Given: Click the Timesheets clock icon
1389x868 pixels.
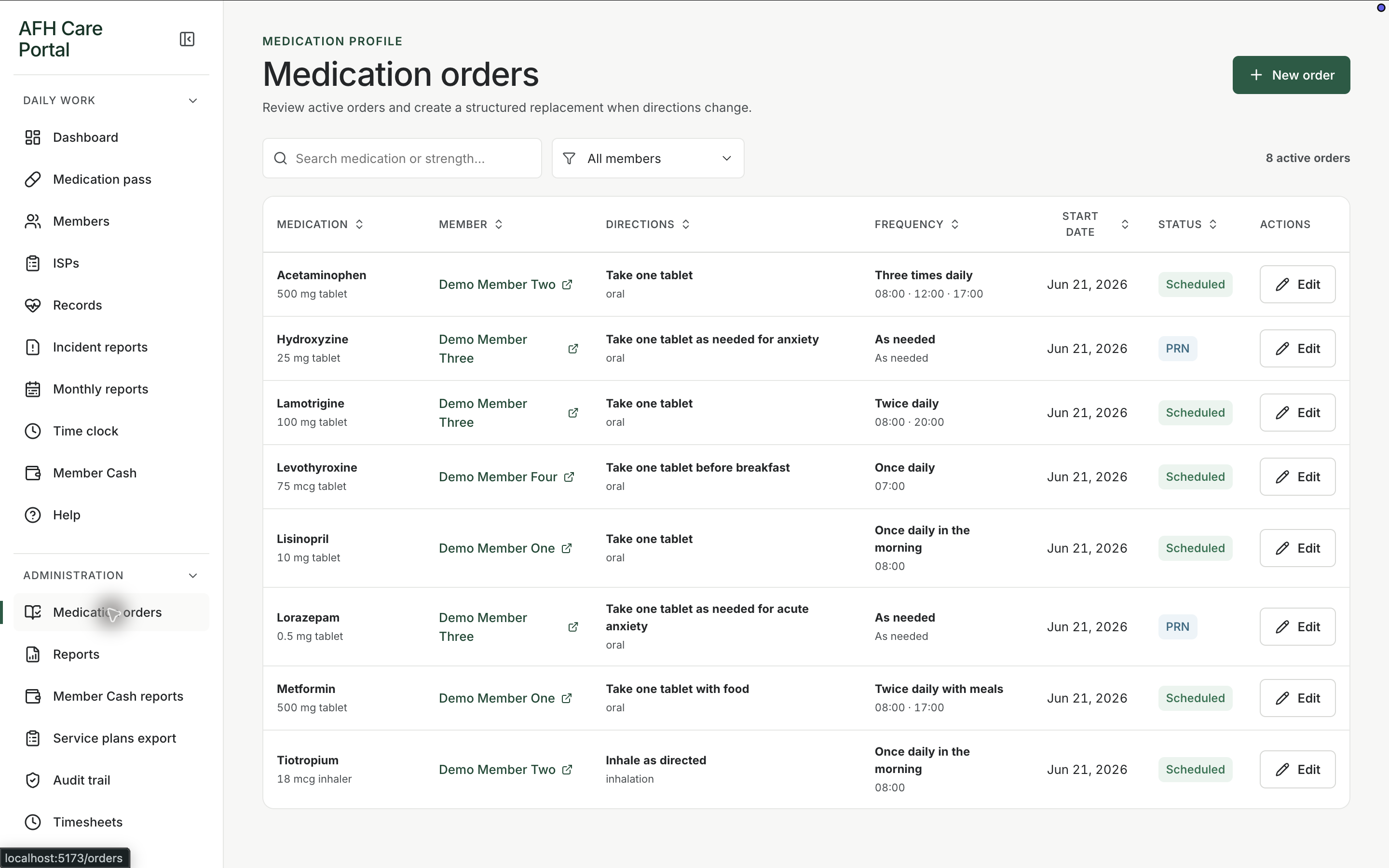Looking at the screenshot, I should pyautogui.click(x=33, y=822).
